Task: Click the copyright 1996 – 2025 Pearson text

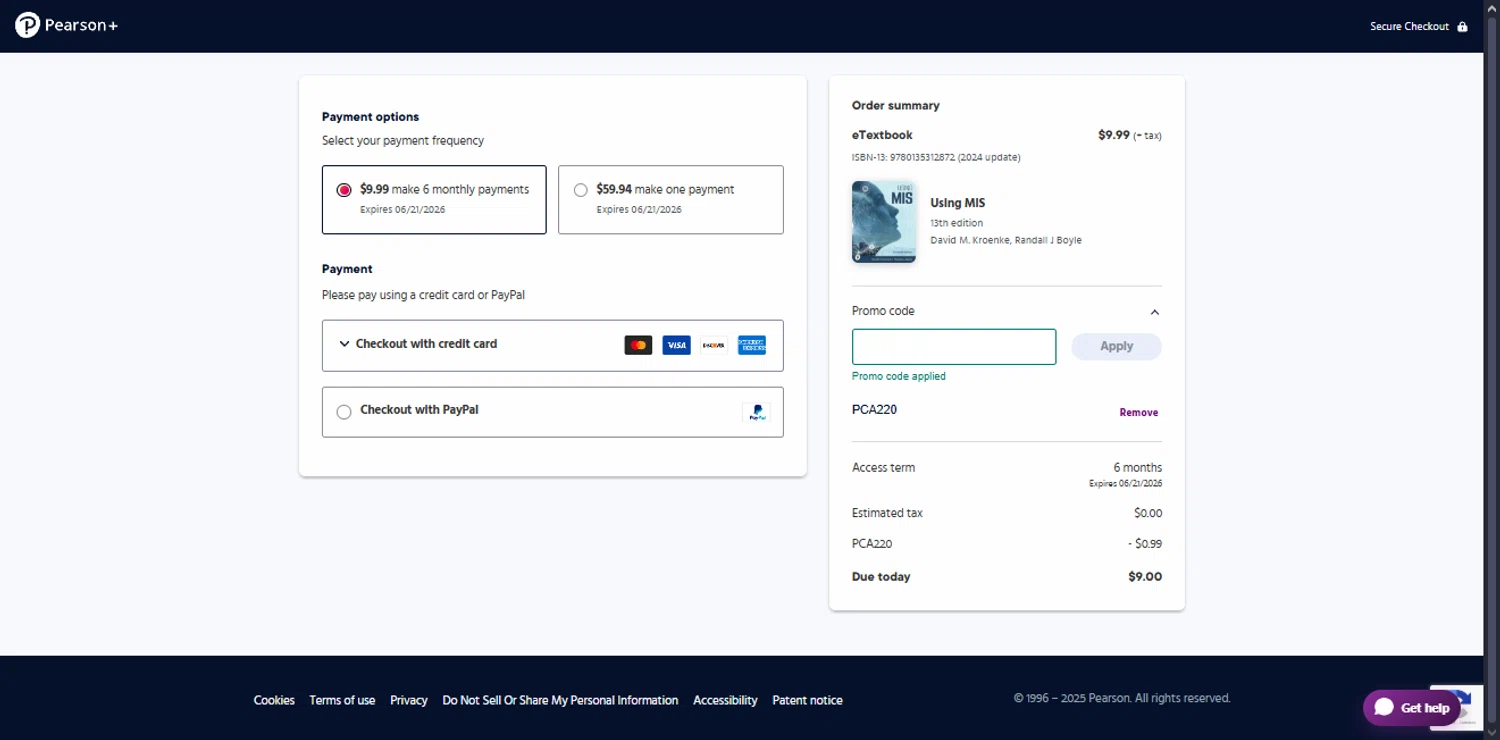Action: click(1122, 698)
